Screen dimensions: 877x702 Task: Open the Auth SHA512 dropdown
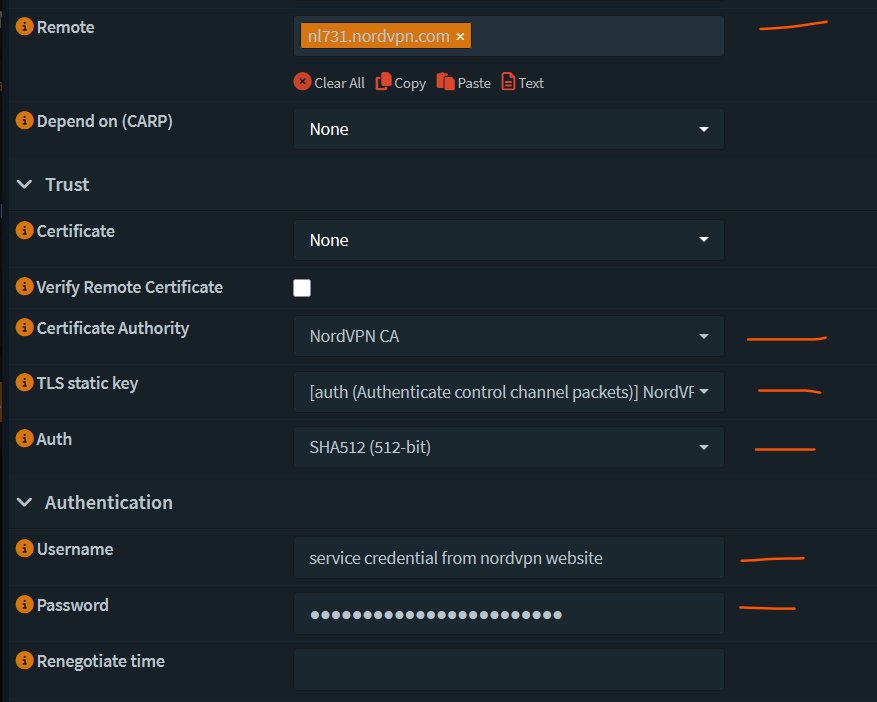point(508,447)
